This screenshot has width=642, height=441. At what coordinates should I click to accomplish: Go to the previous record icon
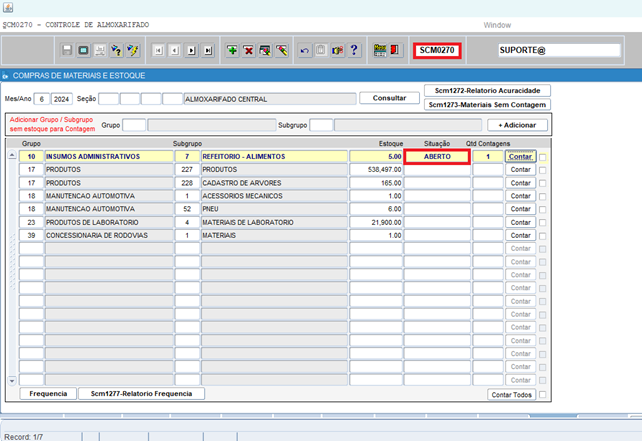pos(175,50)
